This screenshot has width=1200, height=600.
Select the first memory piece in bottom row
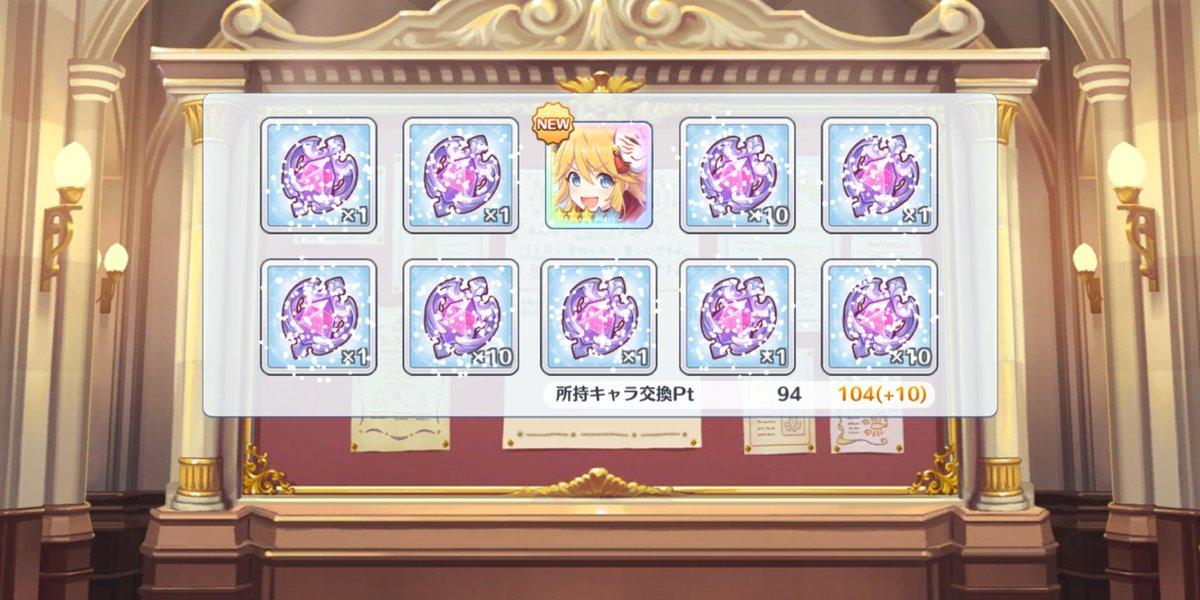319,317
